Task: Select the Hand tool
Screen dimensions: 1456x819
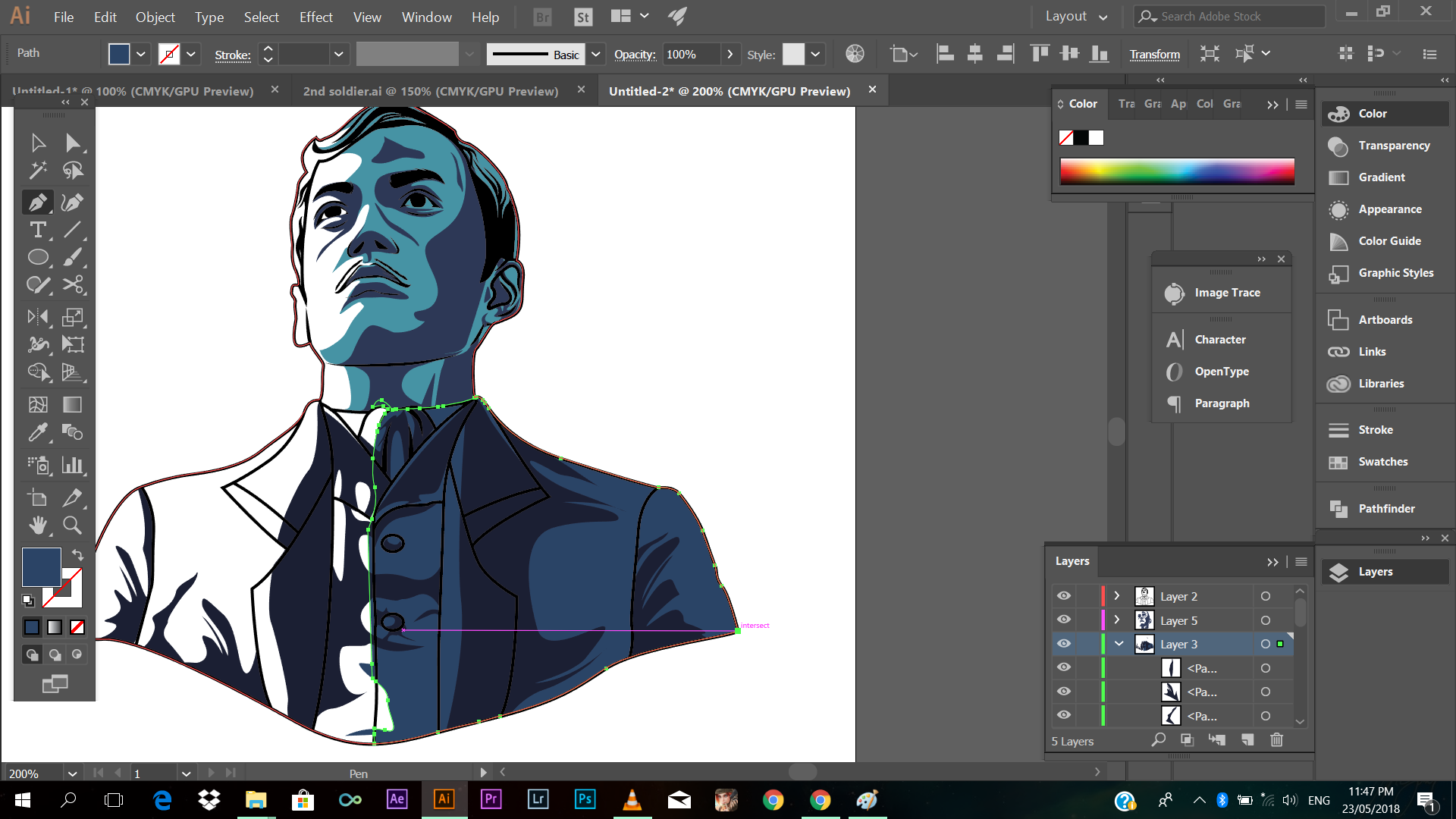Action: [37, 525]
